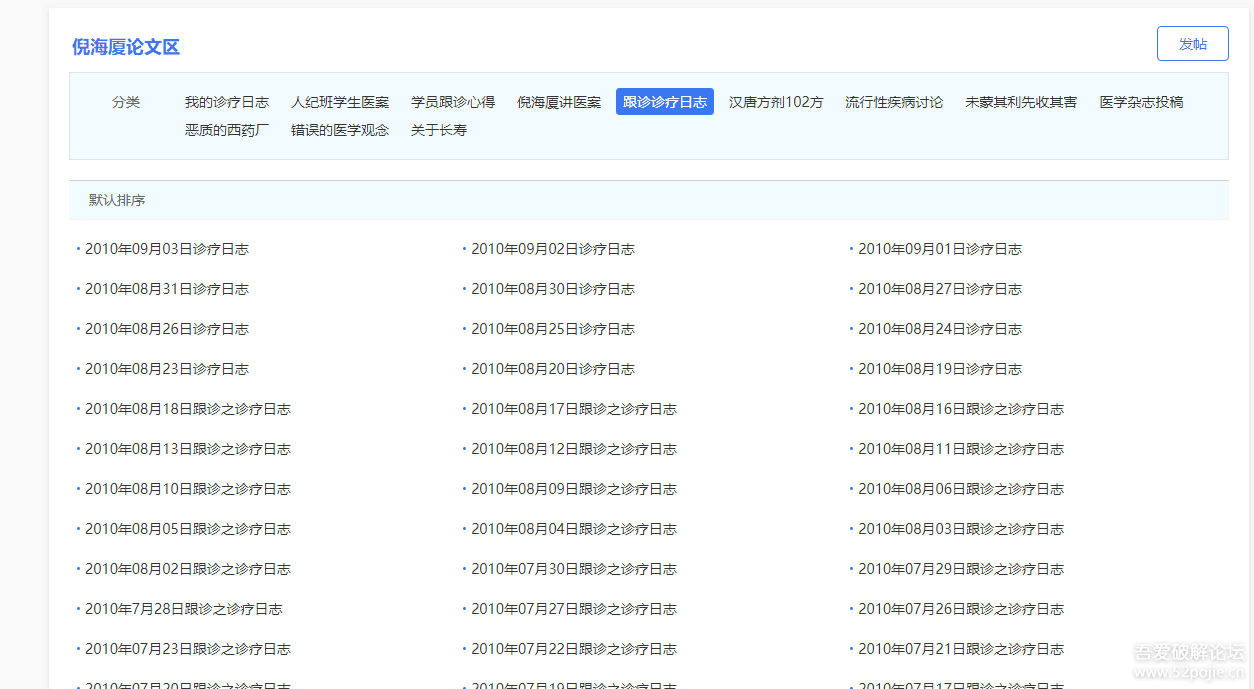This screenshot has height=689, width=1254.
Task: Click the 发帖 button
Action: pos(1192,44)
